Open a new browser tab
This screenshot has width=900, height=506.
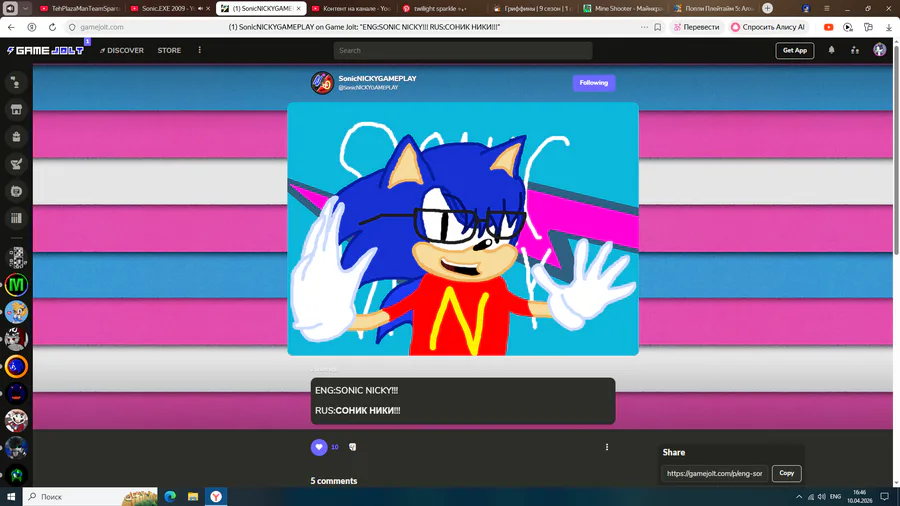coord(767,9)
